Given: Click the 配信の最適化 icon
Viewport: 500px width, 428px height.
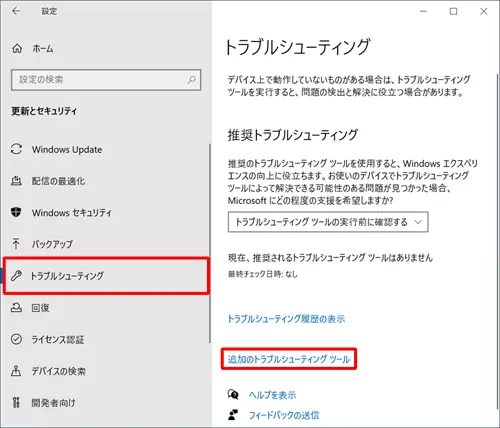Looking at the screenshot, I should 16,181.
